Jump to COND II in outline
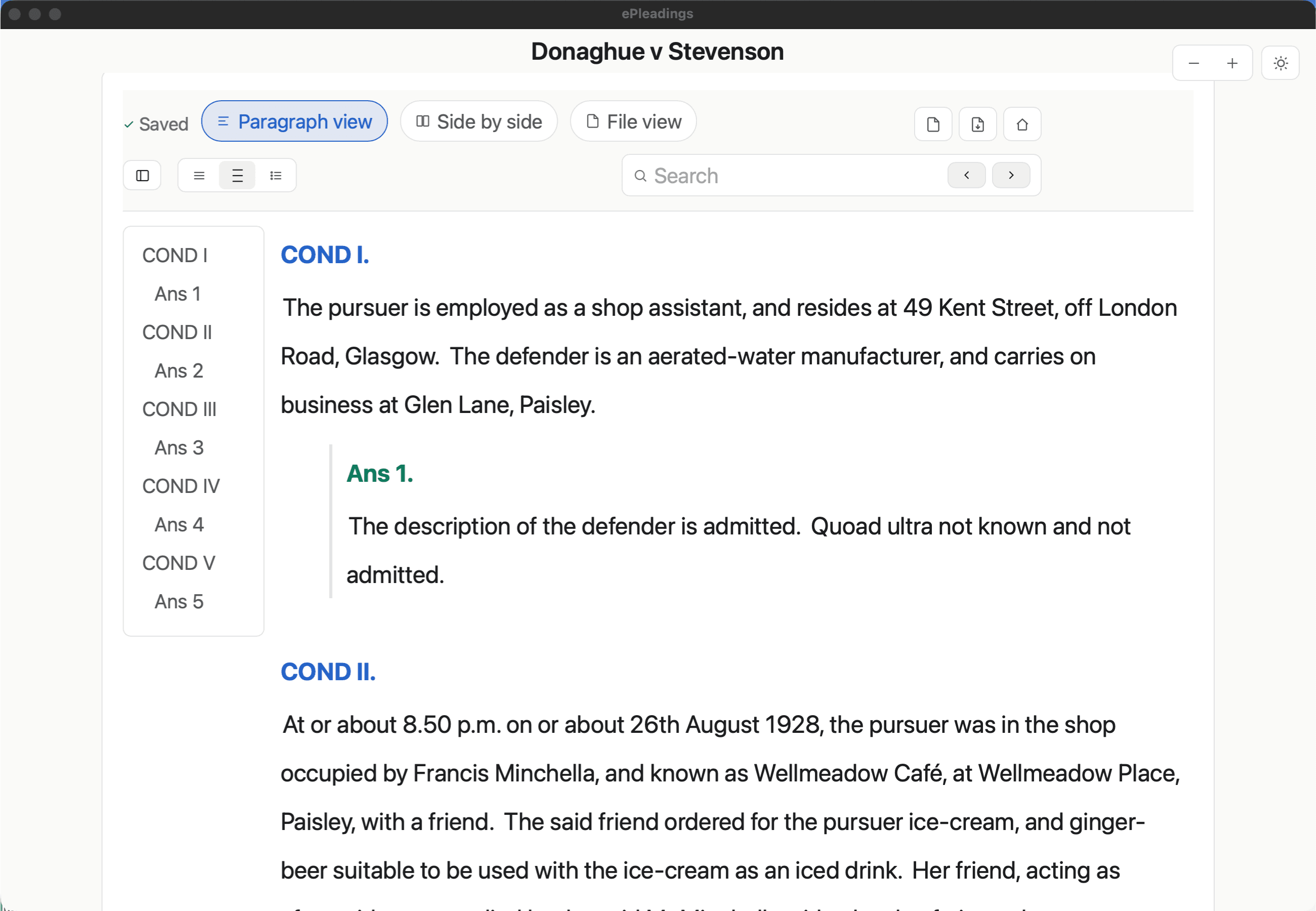This screenshot has width=1316, height=911. 177,332
